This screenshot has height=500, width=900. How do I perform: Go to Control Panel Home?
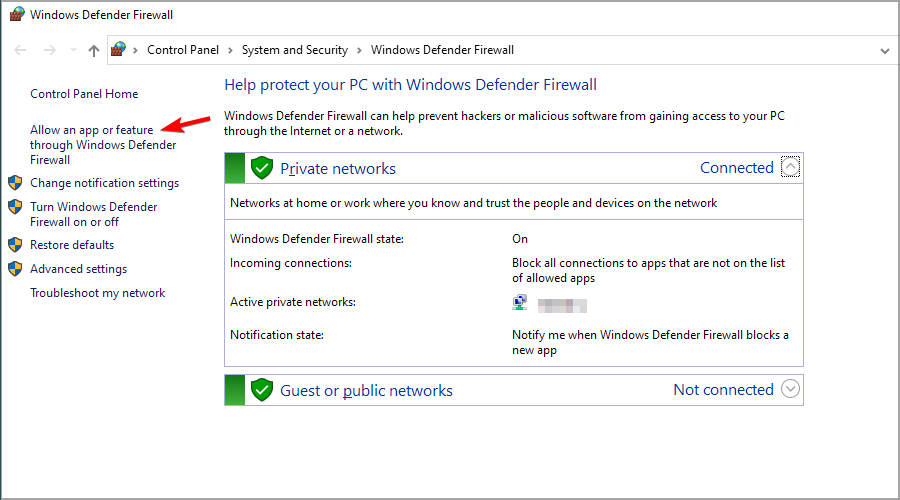click(84, 94)
